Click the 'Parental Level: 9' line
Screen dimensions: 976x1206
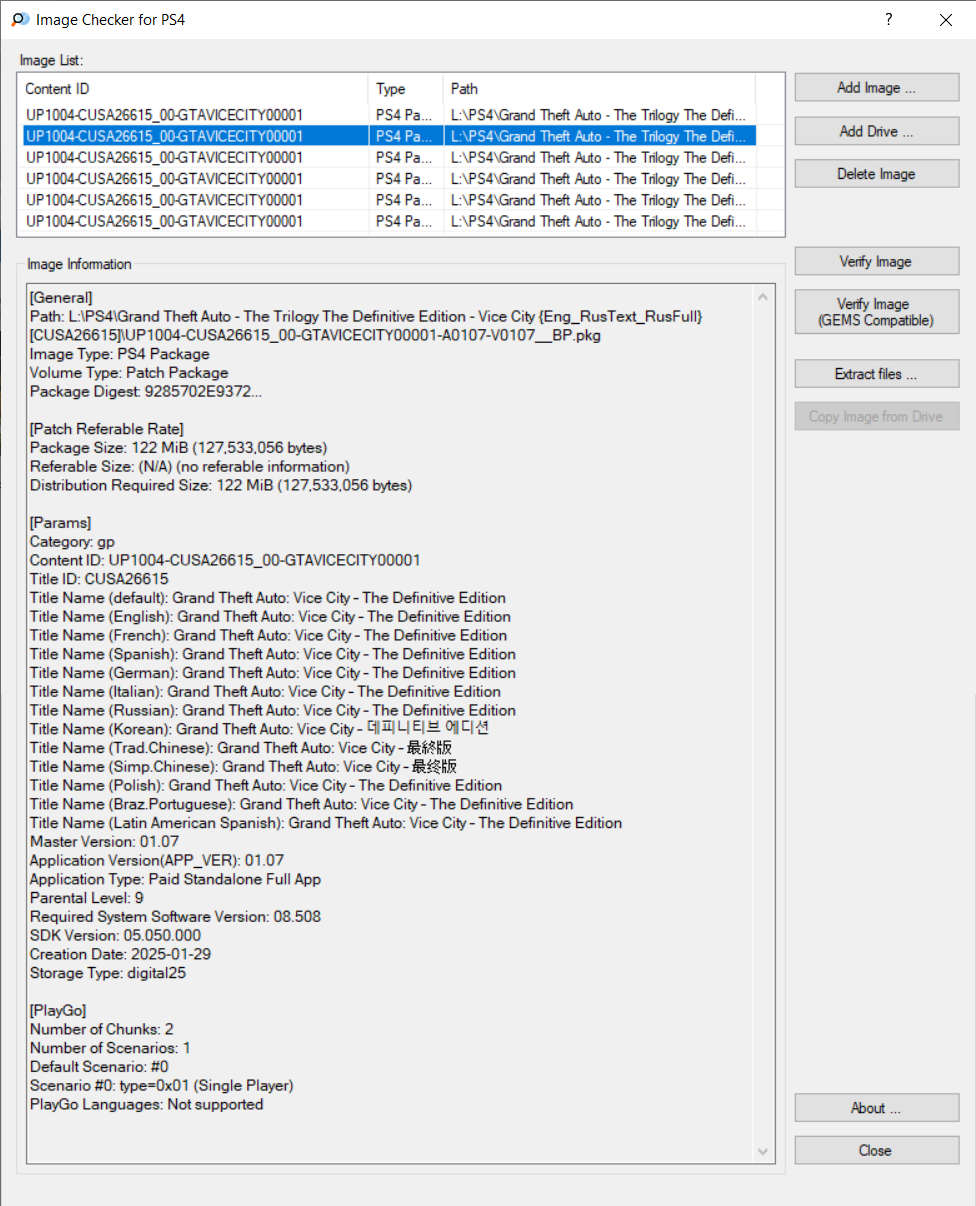pos(87,899)
